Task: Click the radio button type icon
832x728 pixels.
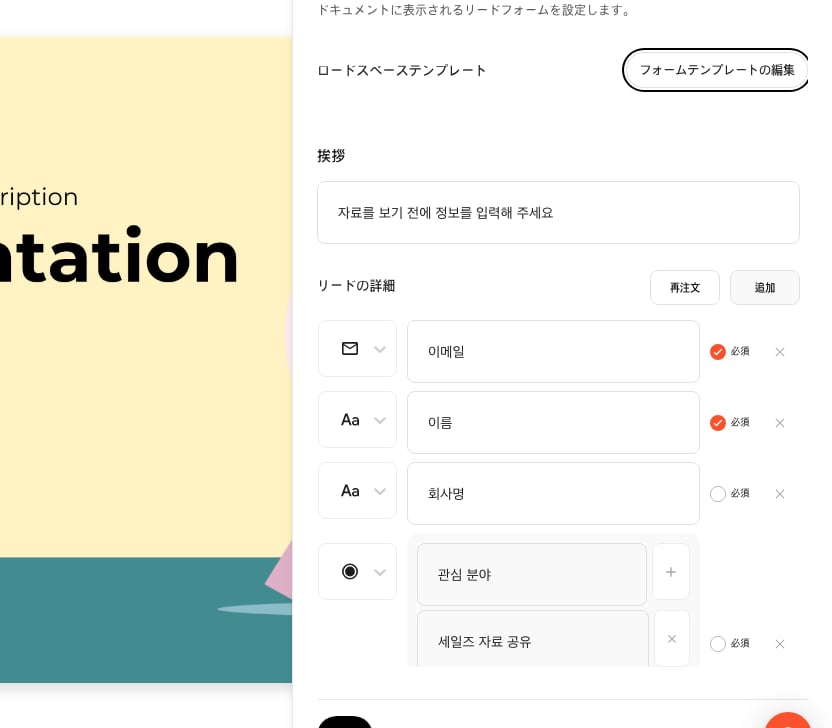Action: tap(350, 571)
